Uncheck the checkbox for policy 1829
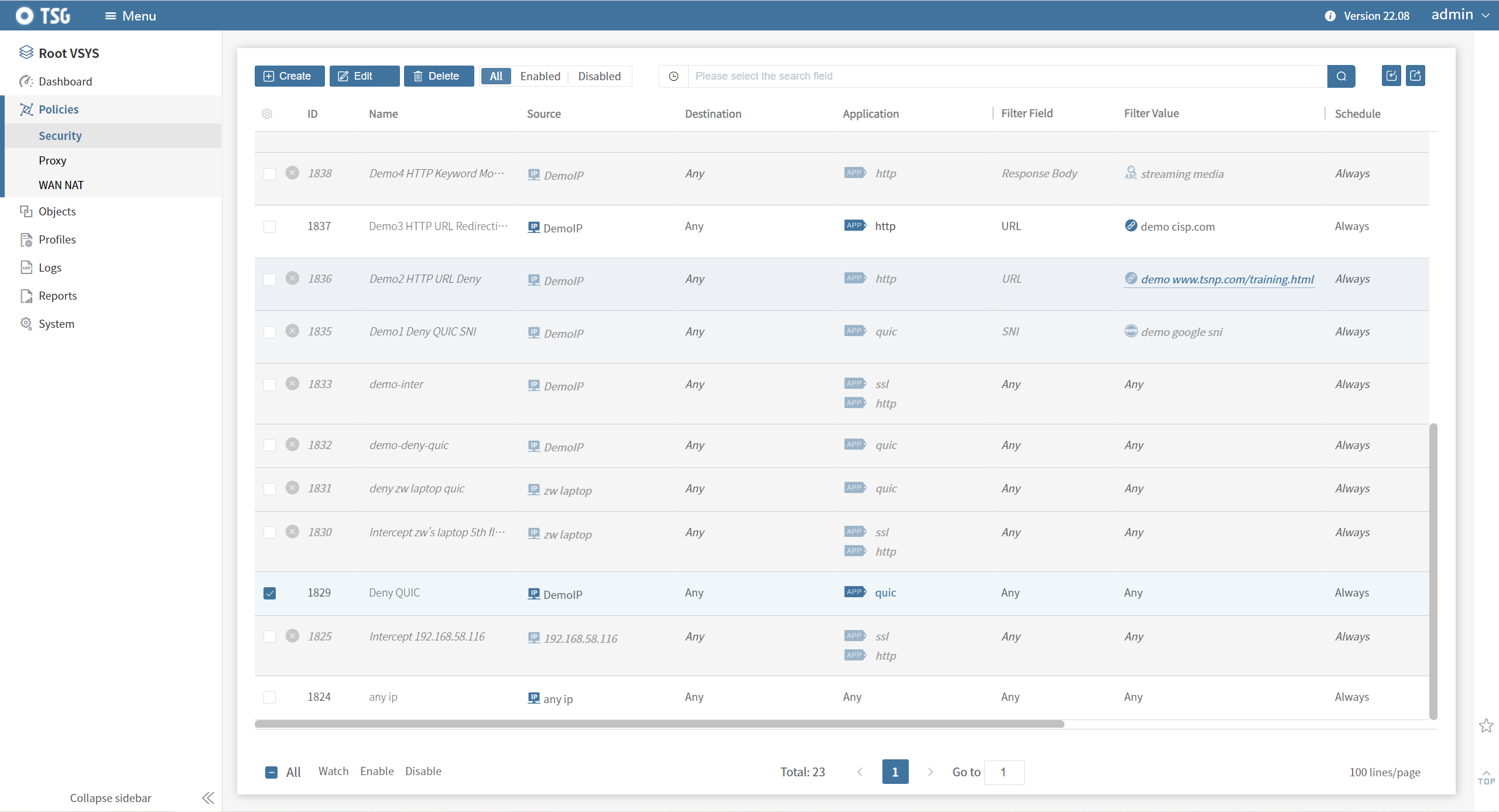This screenshot has height=812, width=1499. coord(269,593)
